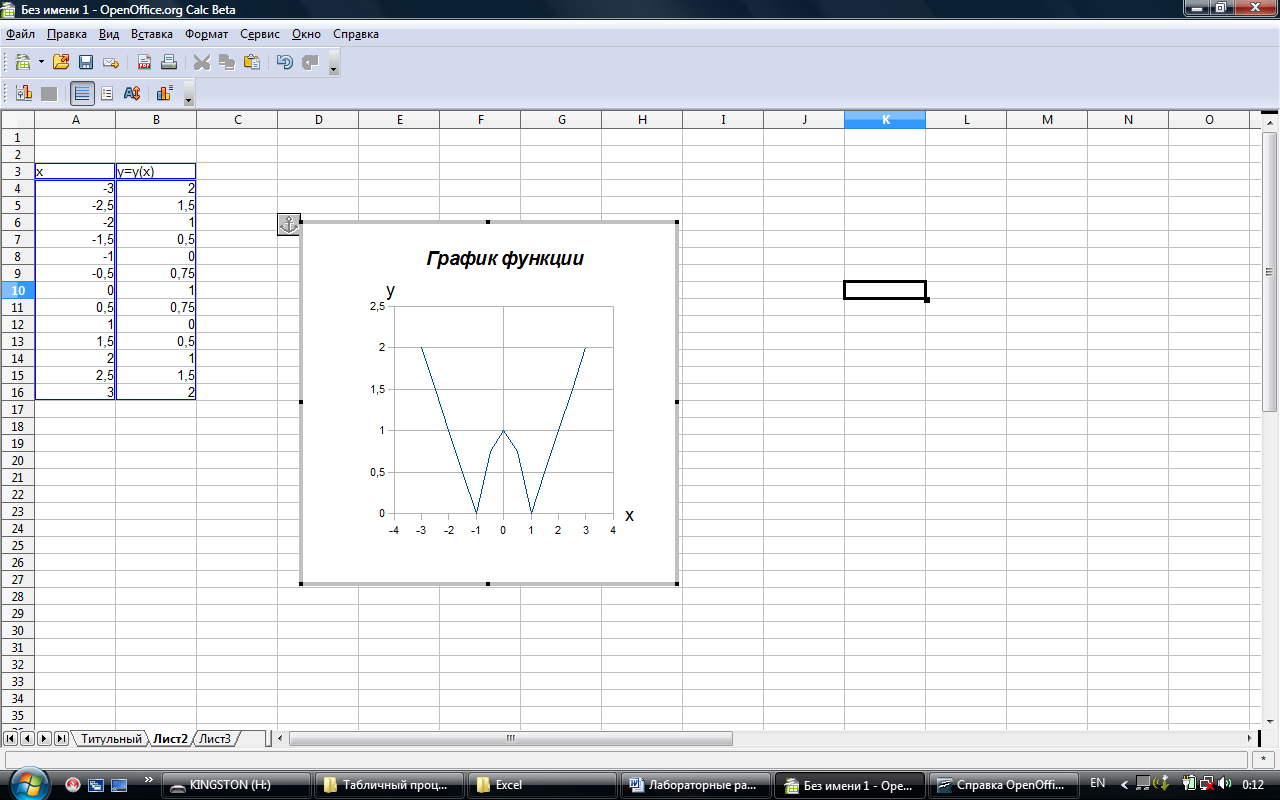The height and width of the screenshot is (800, 1280).
Task: Click cell A16 with value 3
Action: [75, 392]
